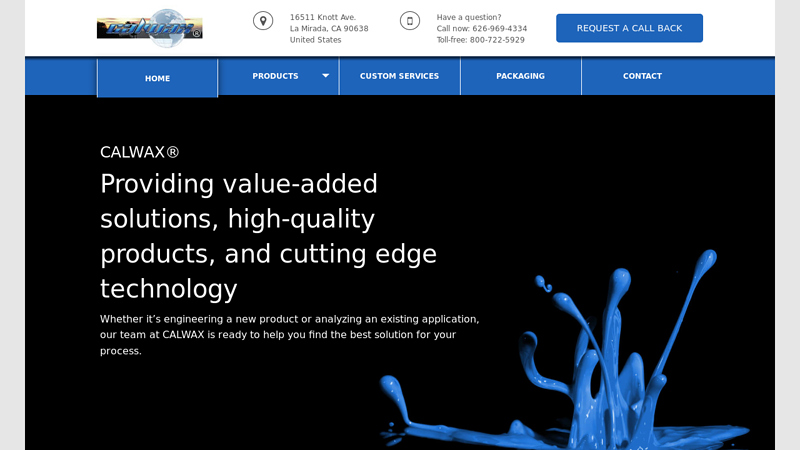Click the hero paragraph about engineering products
The image size is (800, 450).
[x=289, y=335]
